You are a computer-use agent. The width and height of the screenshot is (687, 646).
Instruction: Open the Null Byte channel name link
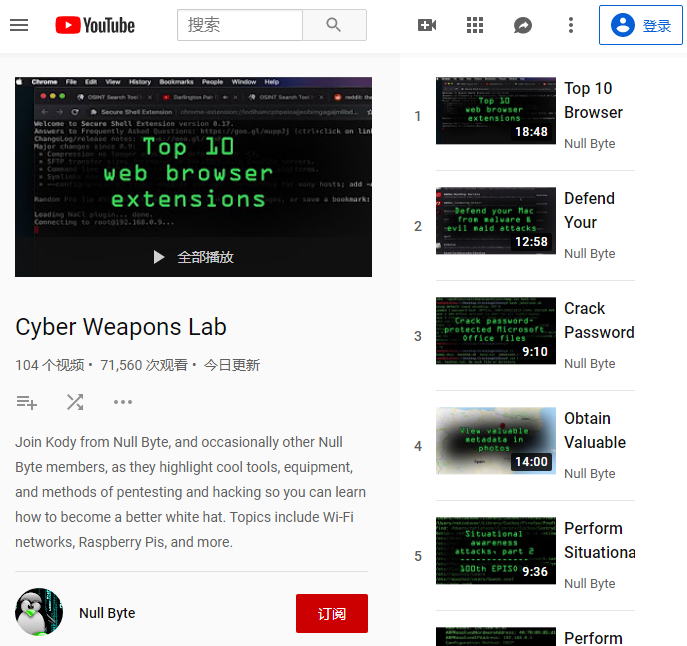107,613
